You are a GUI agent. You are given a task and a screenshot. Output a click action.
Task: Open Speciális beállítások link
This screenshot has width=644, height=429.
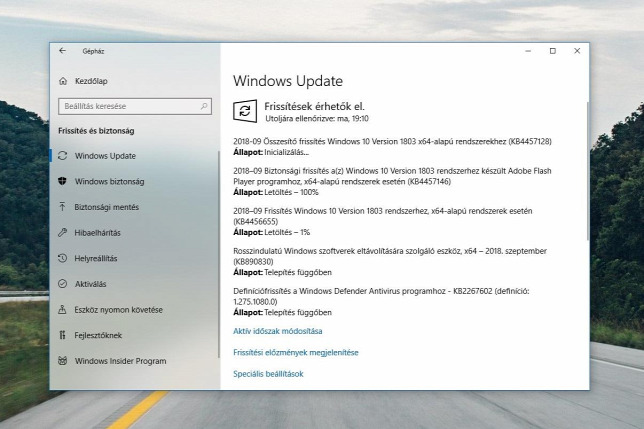pyautogui.click(x=268, y=374)
